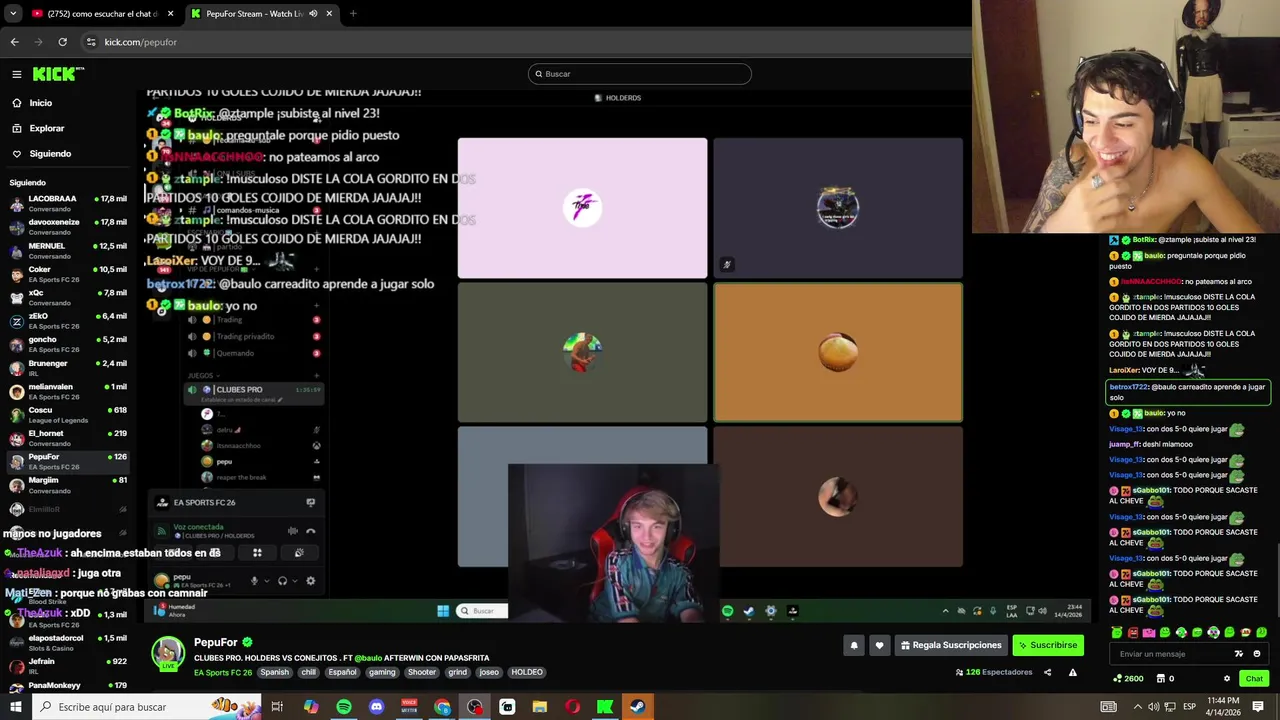The image size is (1280, 720).
Task: Mute the Discord microphone in stream
Action: 254,581
